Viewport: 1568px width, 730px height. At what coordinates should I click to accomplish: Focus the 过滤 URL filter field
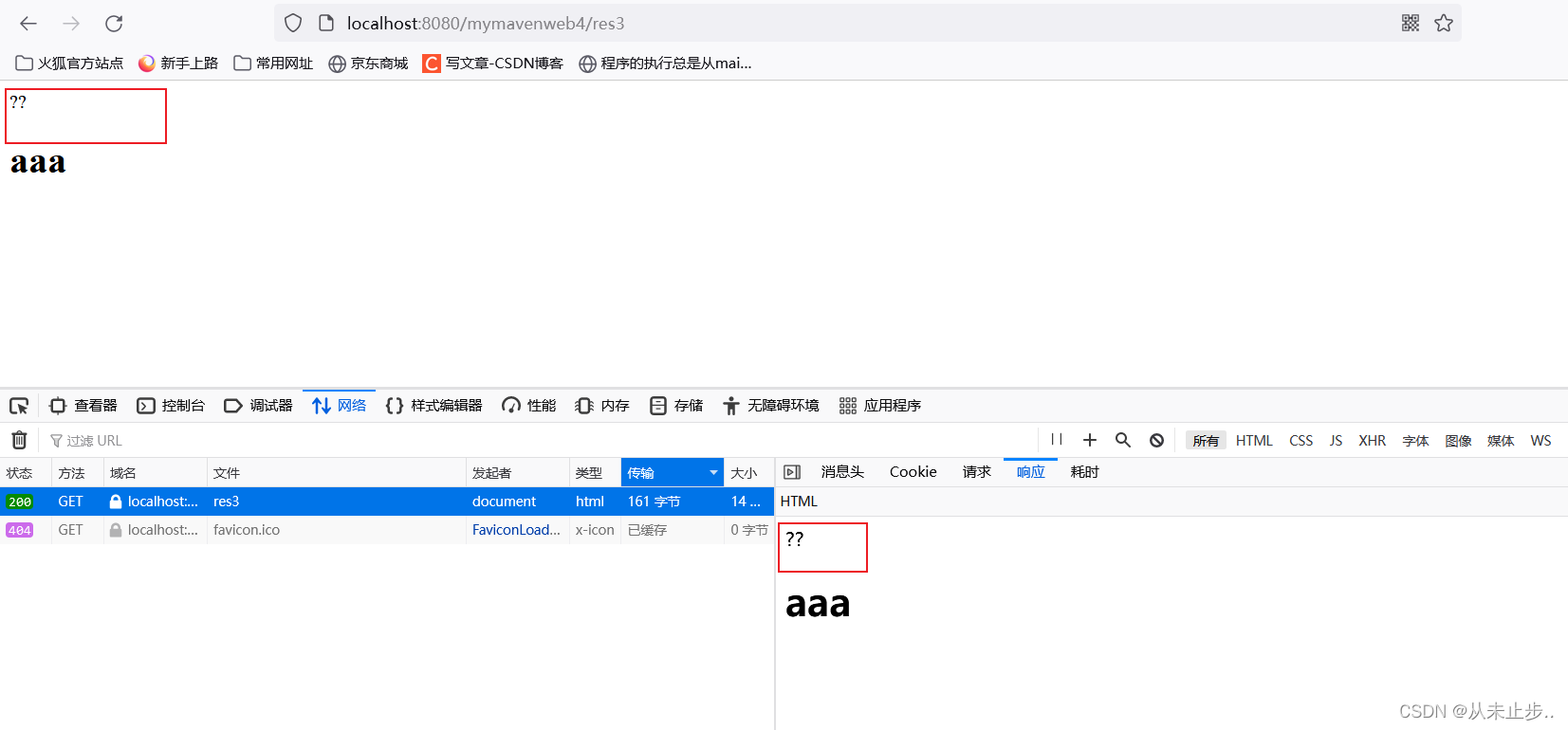(x=541, y=441)
